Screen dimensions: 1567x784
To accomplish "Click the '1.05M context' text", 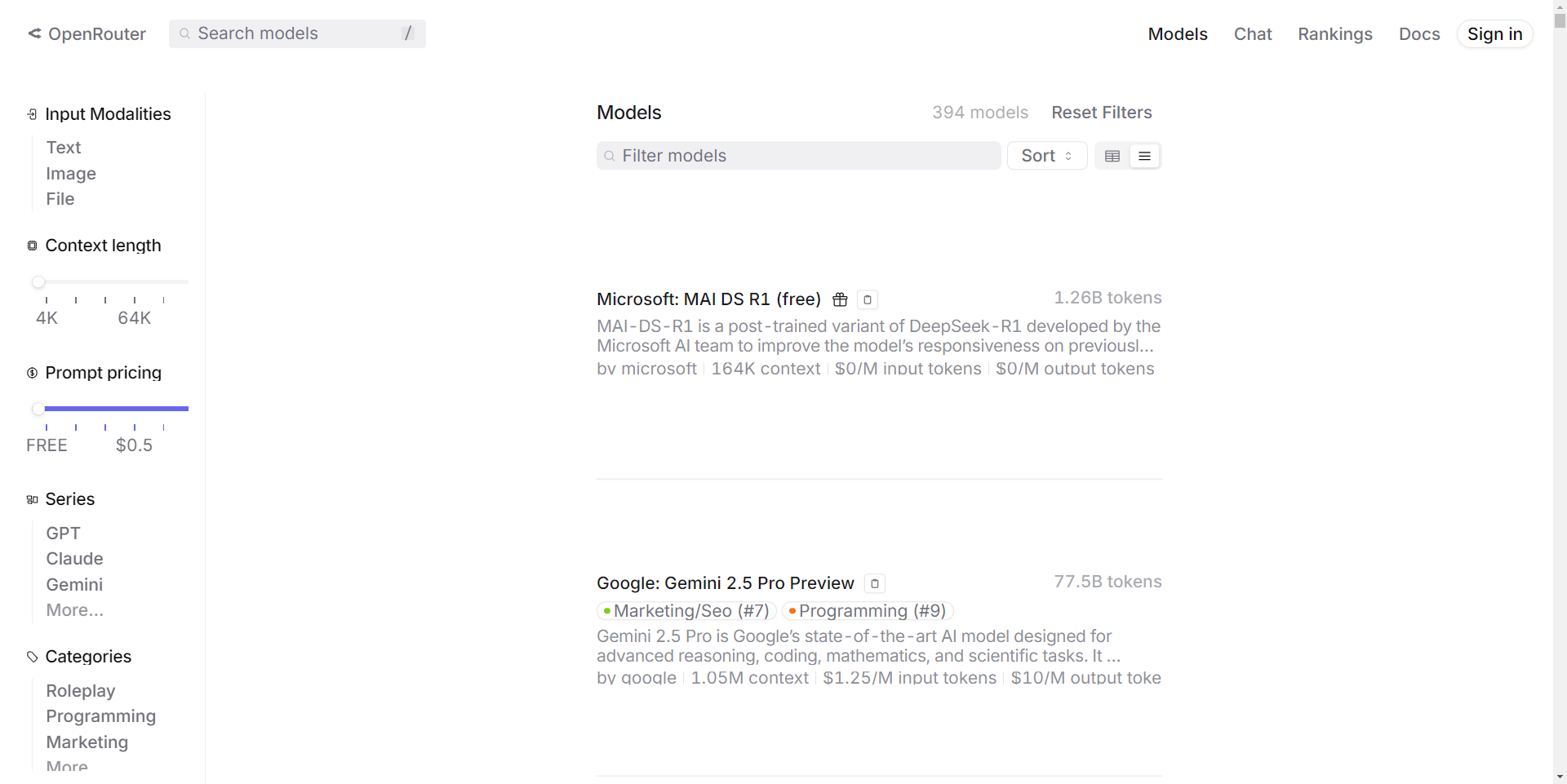I will (749, 678).
